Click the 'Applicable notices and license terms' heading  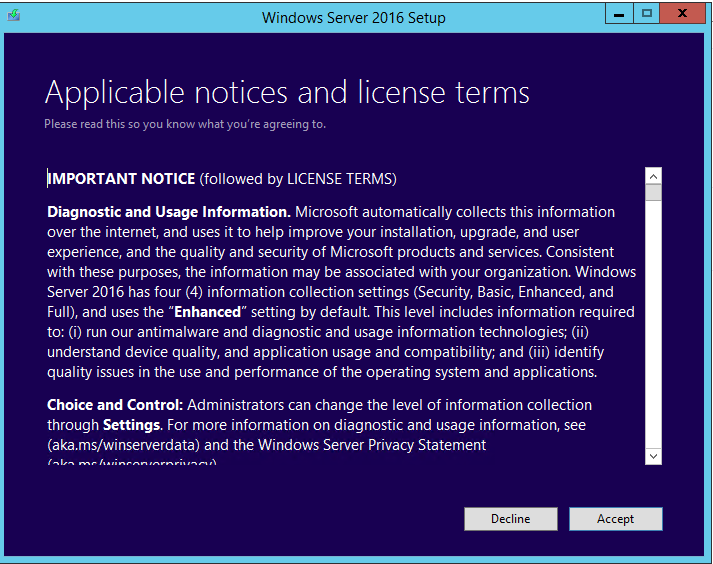[x=287, y=93]
